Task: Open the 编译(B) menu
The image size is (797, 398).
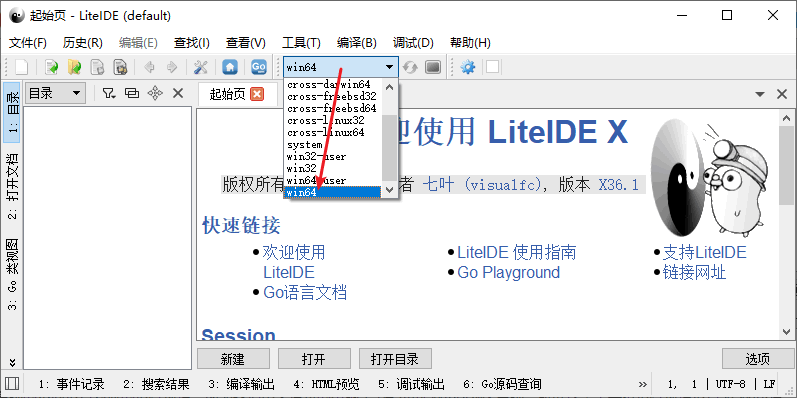Action: click(x=356, y=43)
